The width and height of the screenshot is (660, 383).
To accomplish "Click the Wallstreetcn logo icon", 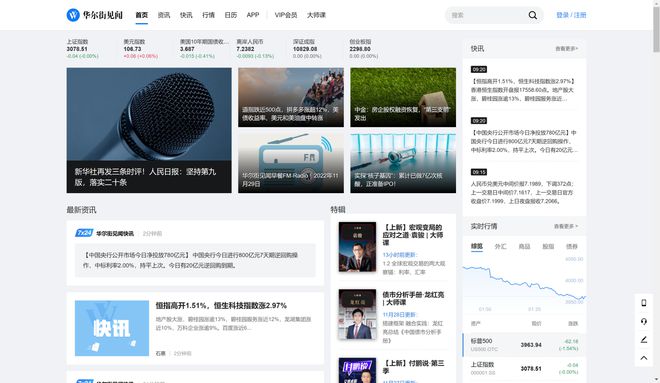I will (73, 15).
